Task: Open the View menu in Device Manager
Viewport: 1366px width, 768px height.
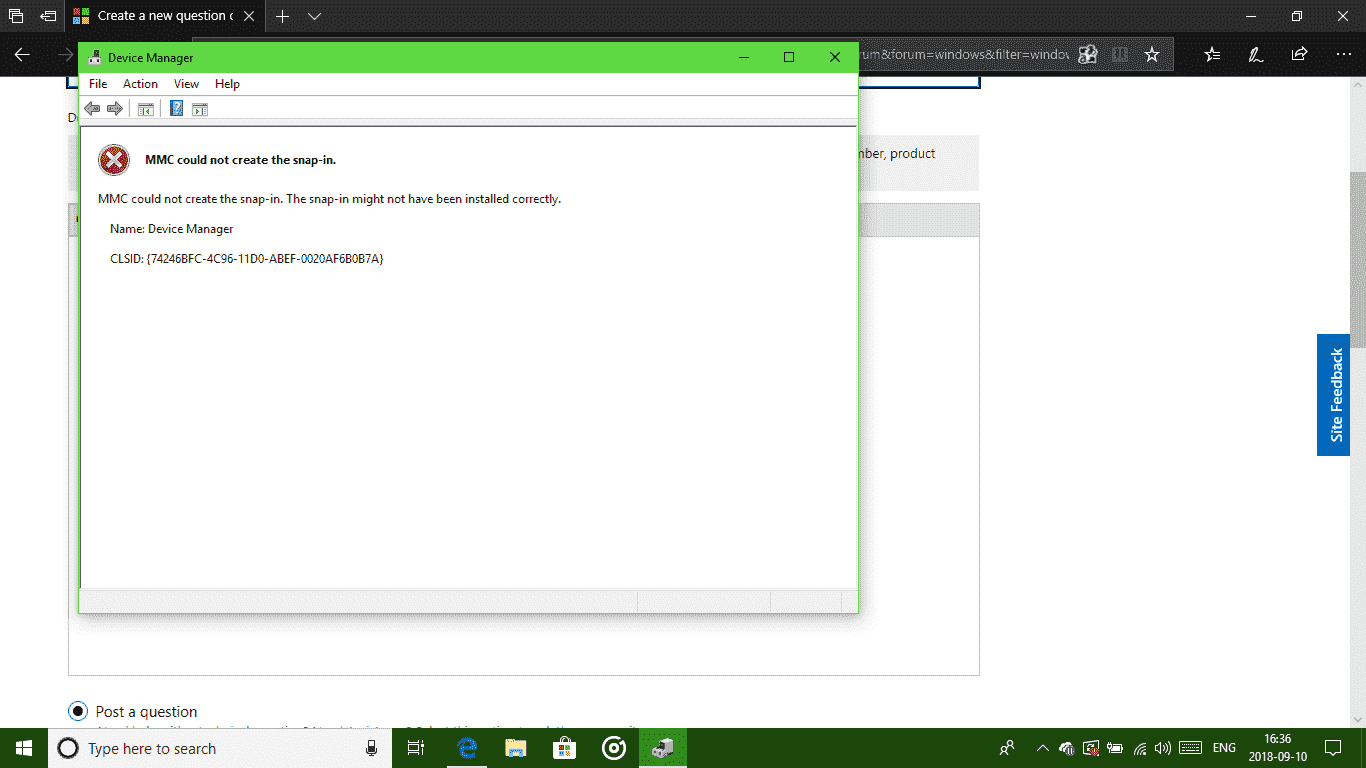Action: coord(186,84)
